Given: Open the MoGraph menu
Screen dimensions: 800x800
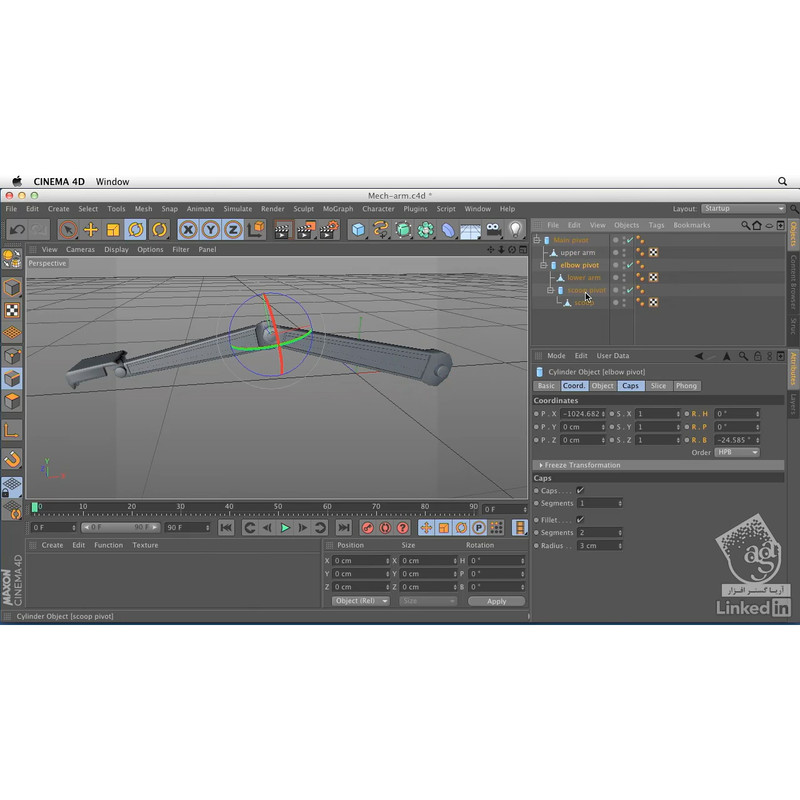Looking at the screenshot, I should click(338, 209).
